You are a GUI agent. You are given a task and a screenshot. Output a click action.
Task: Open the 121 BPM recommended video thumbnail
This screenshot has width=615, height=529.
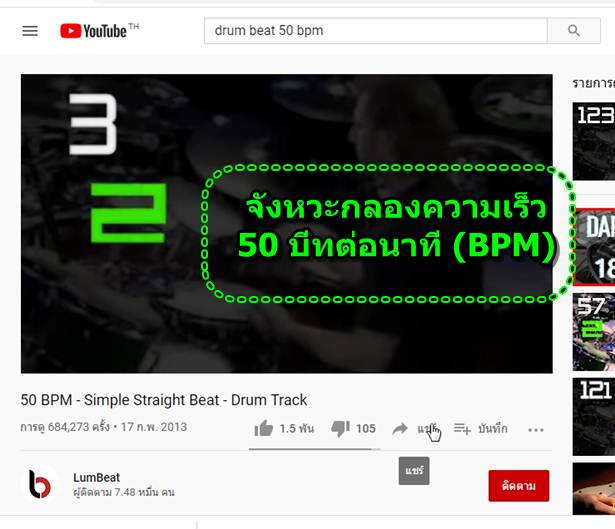(594, 416)
